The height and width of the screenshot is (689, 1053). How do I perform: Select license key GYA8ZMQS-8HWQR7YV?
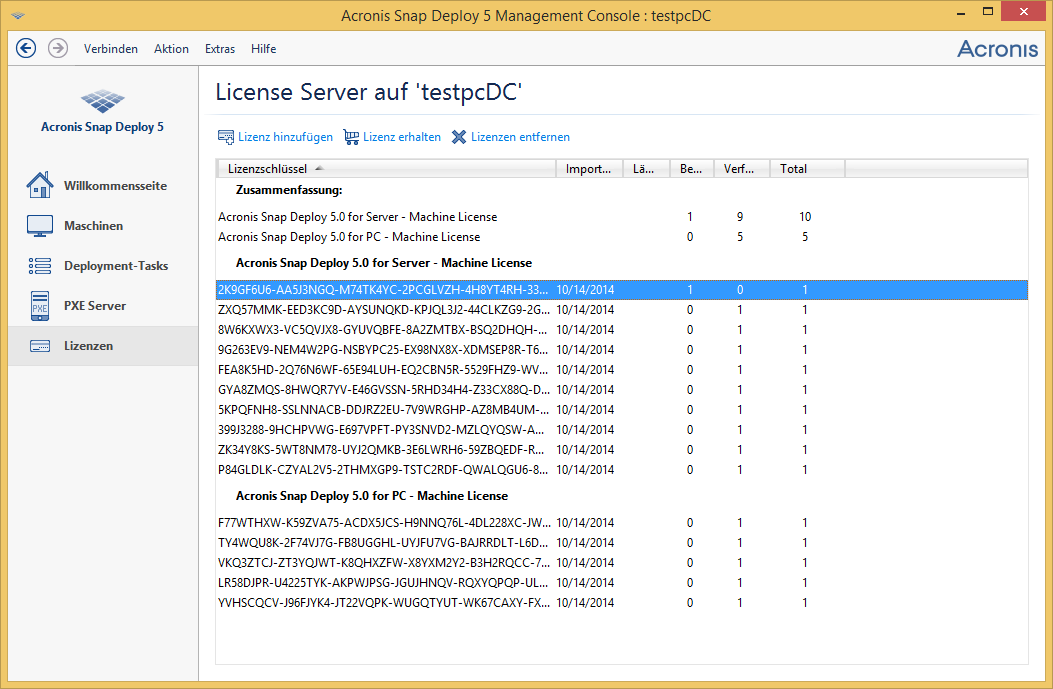(621, 389)
